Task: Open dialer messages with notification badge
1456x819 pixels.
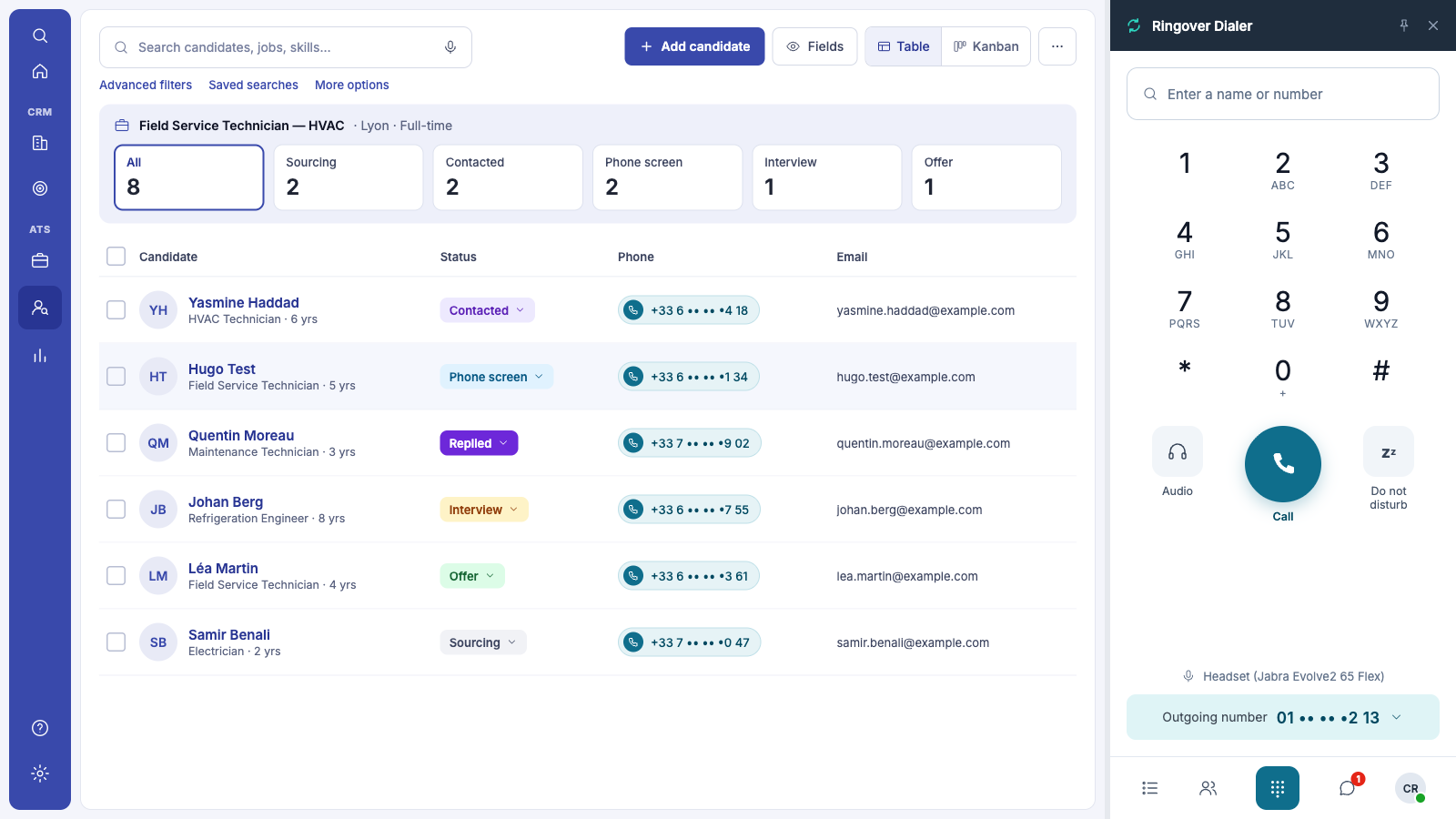Action: 1349,787
